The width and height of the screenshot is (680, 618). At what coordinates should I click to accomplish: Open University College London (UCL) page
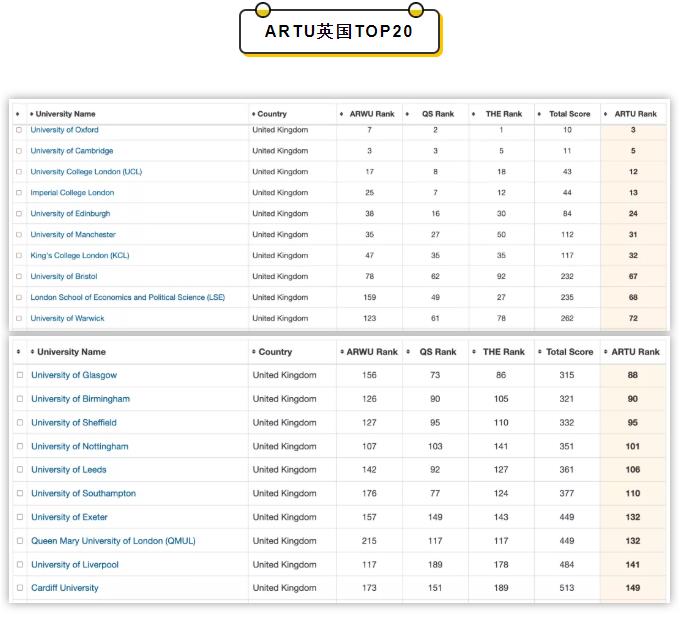coord(86,172)
